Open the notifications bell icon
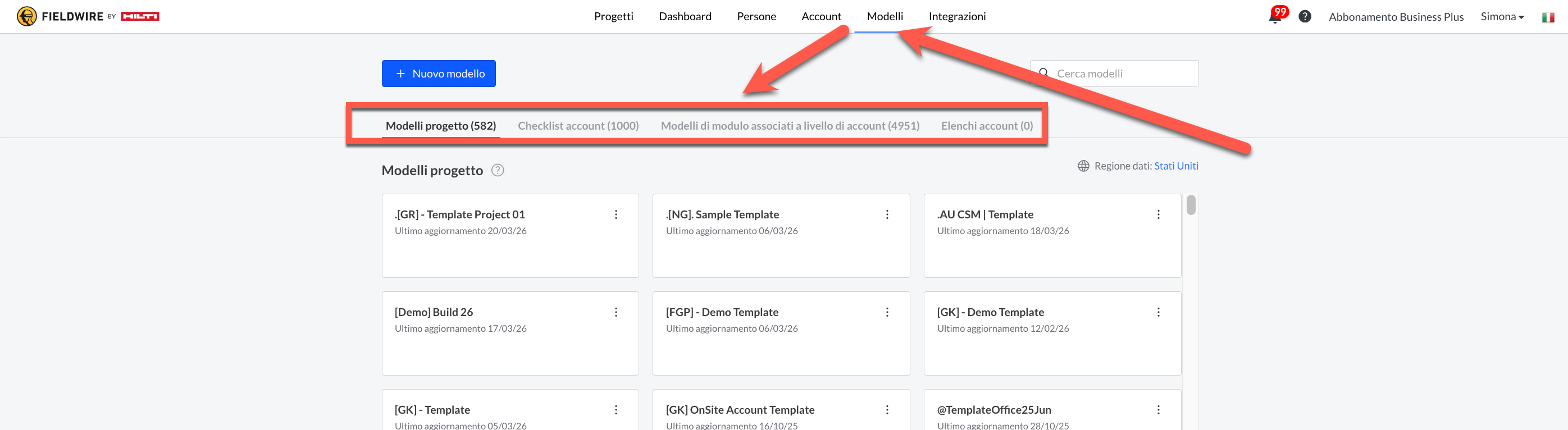Viewport: 1568px width, 430px height. coord(1275,17)
